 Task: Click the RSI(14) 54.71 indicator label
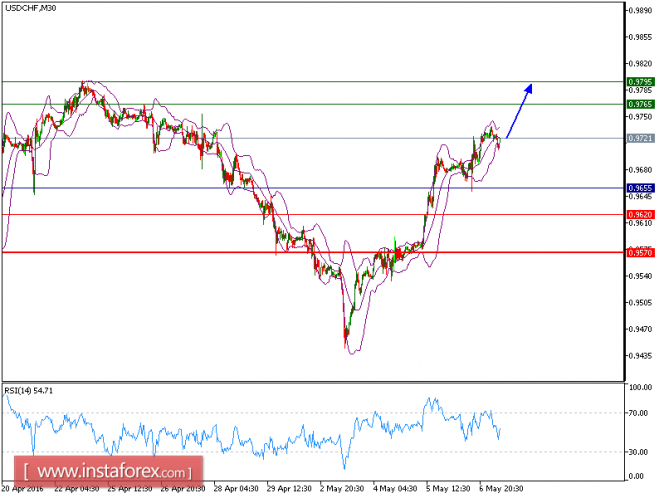[x=29, y=391]
